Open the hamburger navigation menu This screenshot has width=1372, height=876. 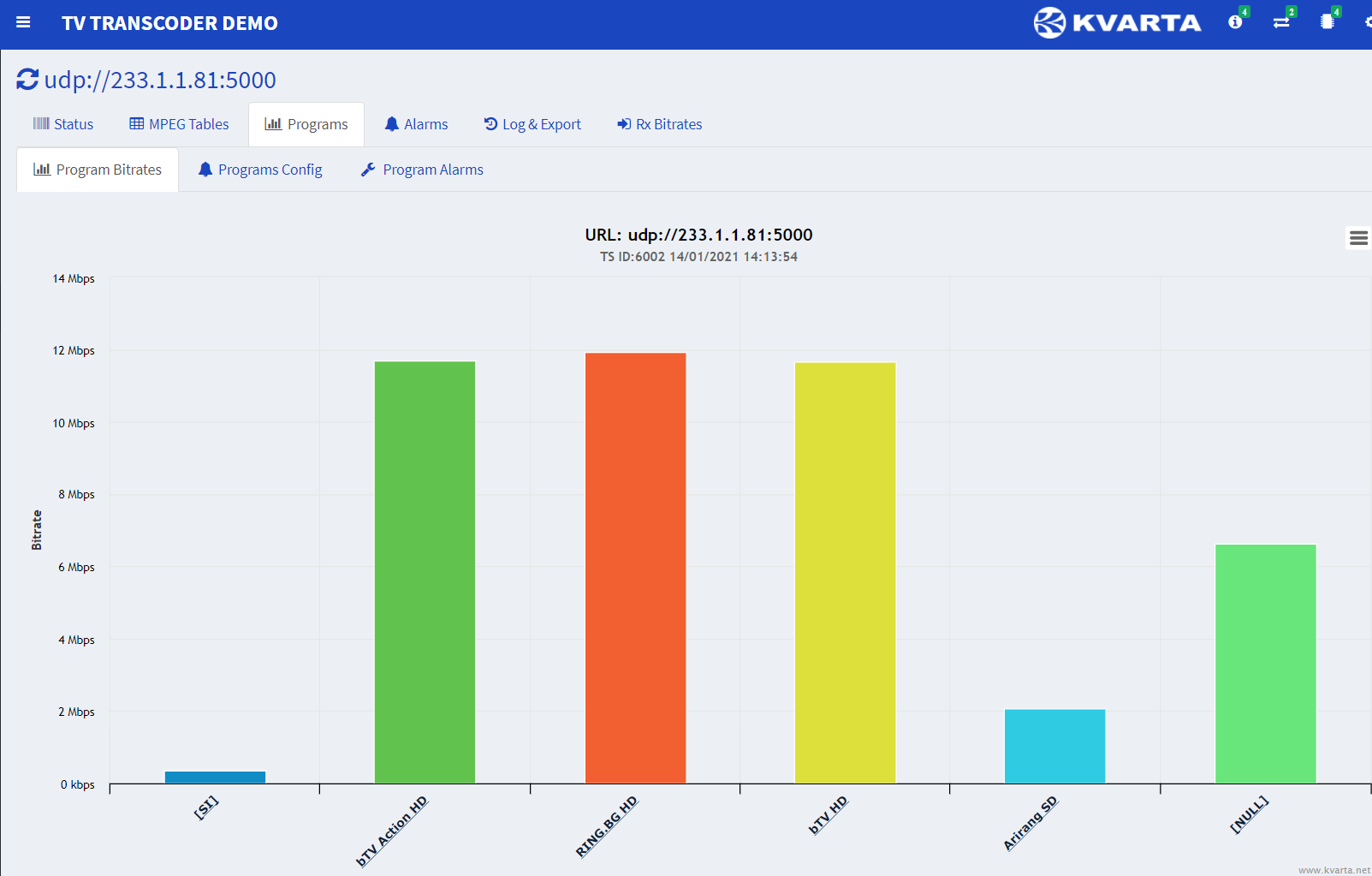tap(23, 22)
